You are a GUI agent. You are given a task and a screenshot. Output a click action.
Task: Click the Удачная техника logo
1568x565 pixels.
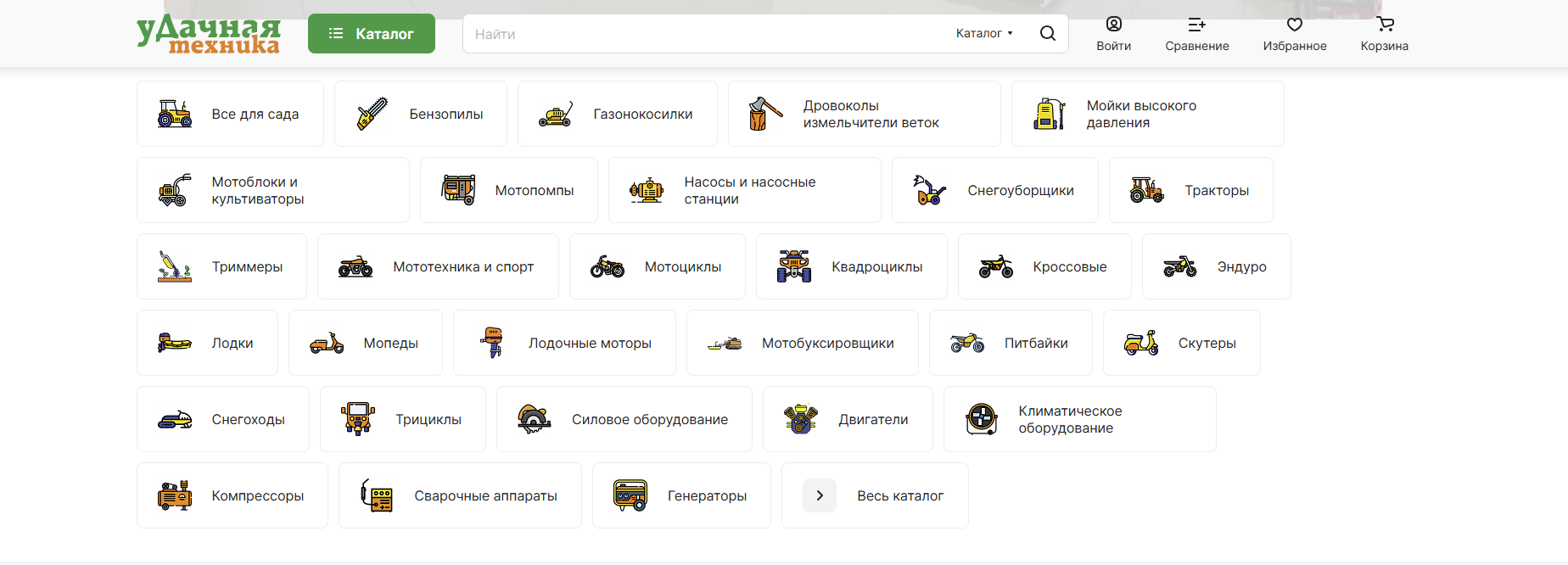tap(208, 34)
